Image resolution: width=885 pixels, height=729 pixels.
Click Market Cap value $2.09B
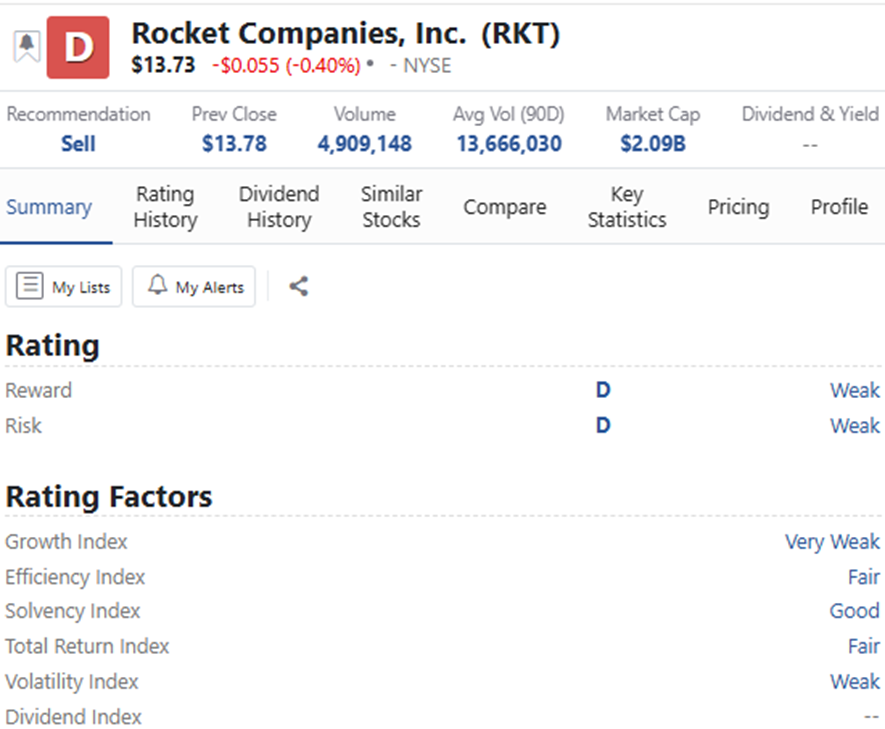pyautogui.click(x=653, y=144)
